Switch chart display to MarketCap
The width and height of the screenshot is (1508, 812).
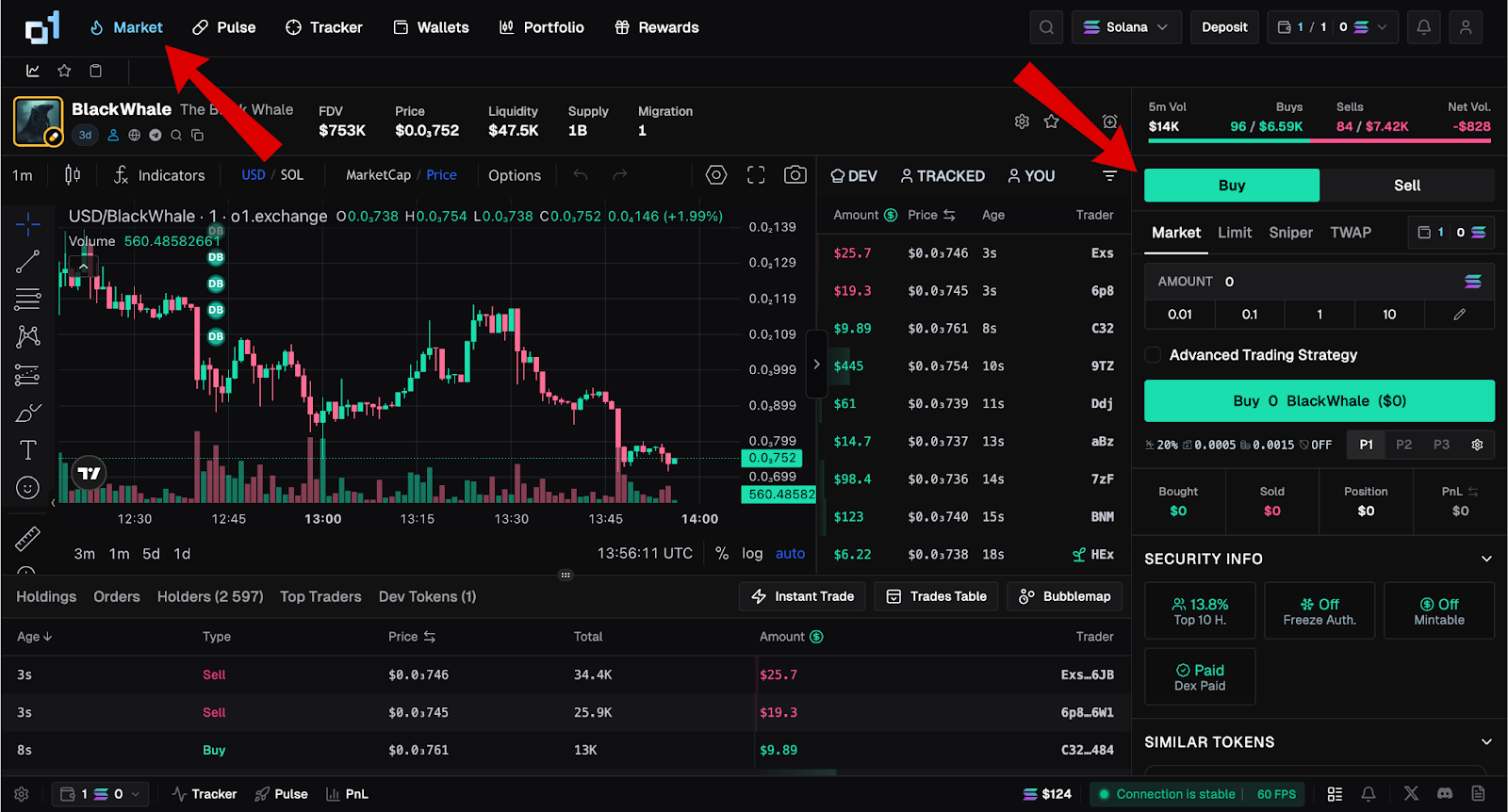pos(378,175)
